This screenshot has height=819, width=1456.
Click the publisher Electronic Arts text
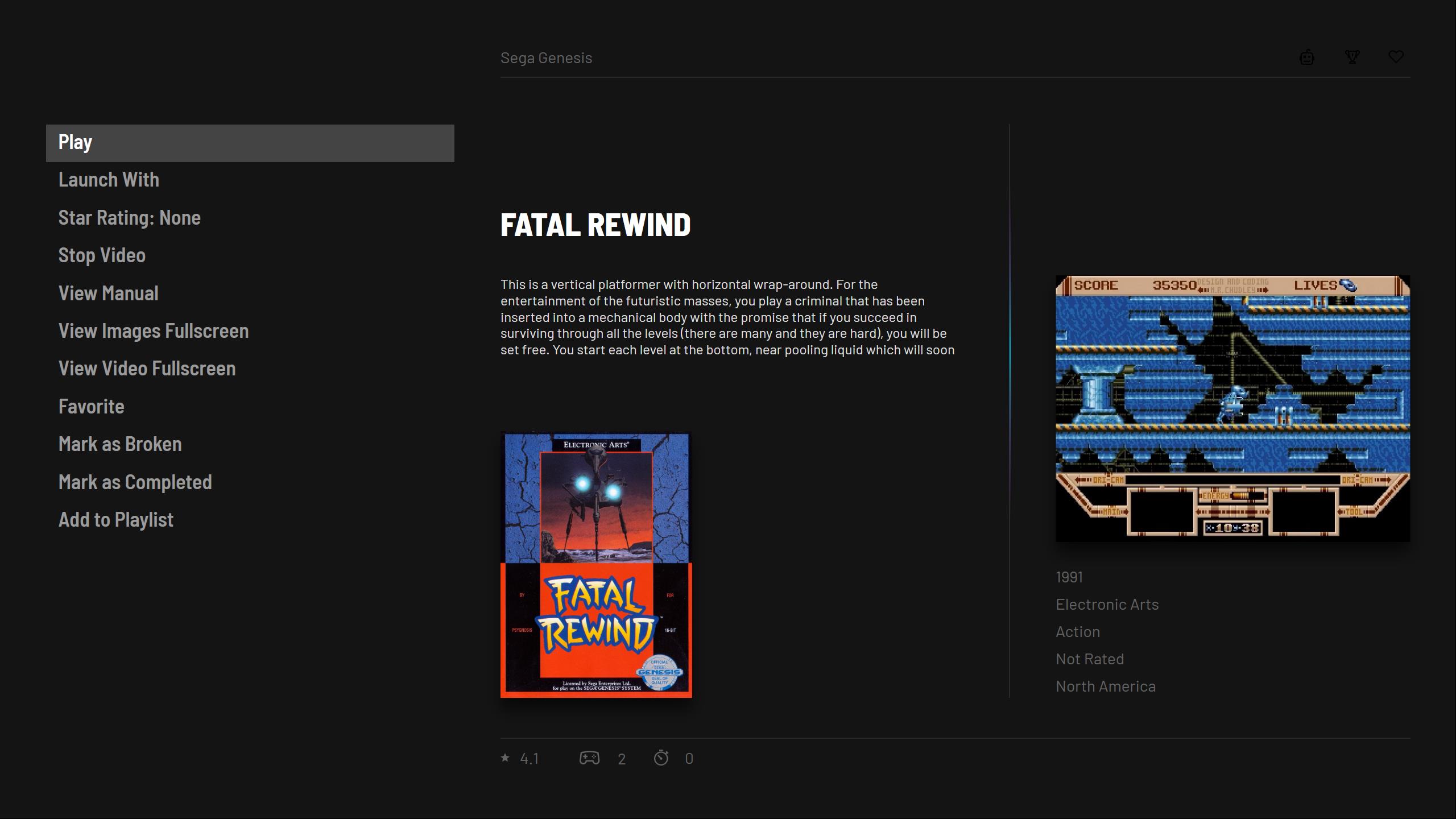click(x=1107, y=605)
